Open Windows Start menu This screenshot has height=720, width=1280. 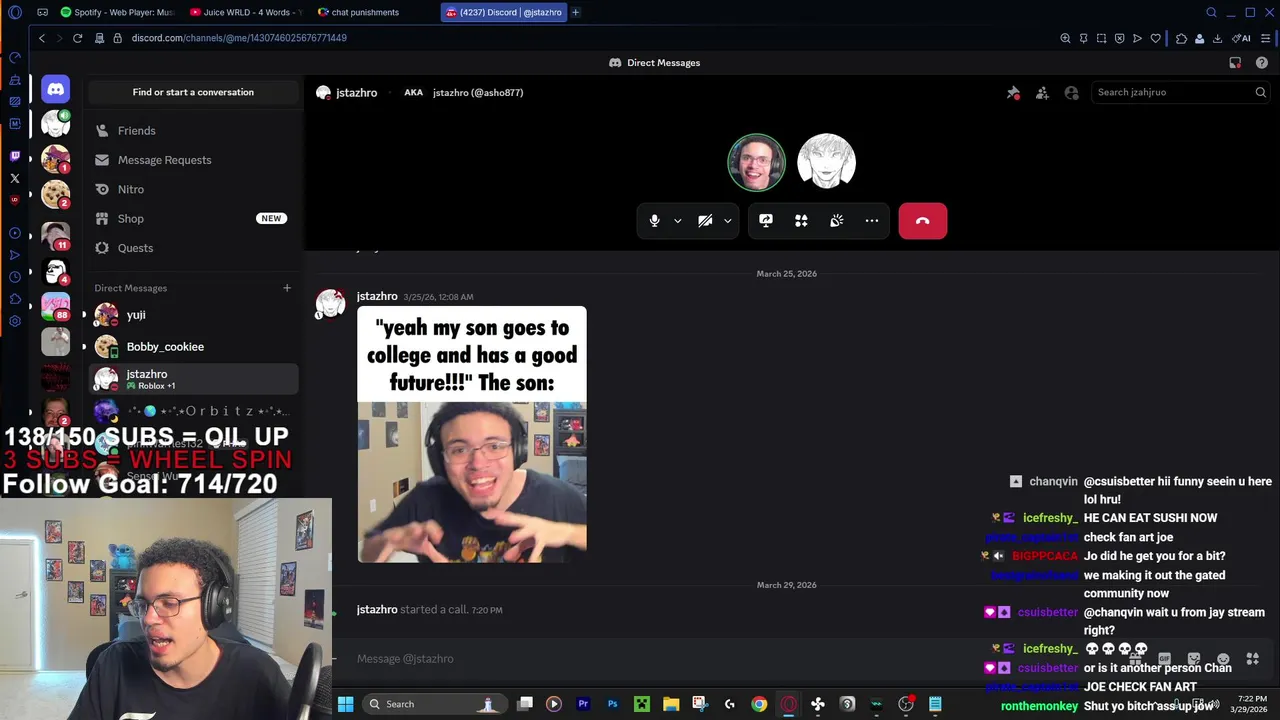345,704
